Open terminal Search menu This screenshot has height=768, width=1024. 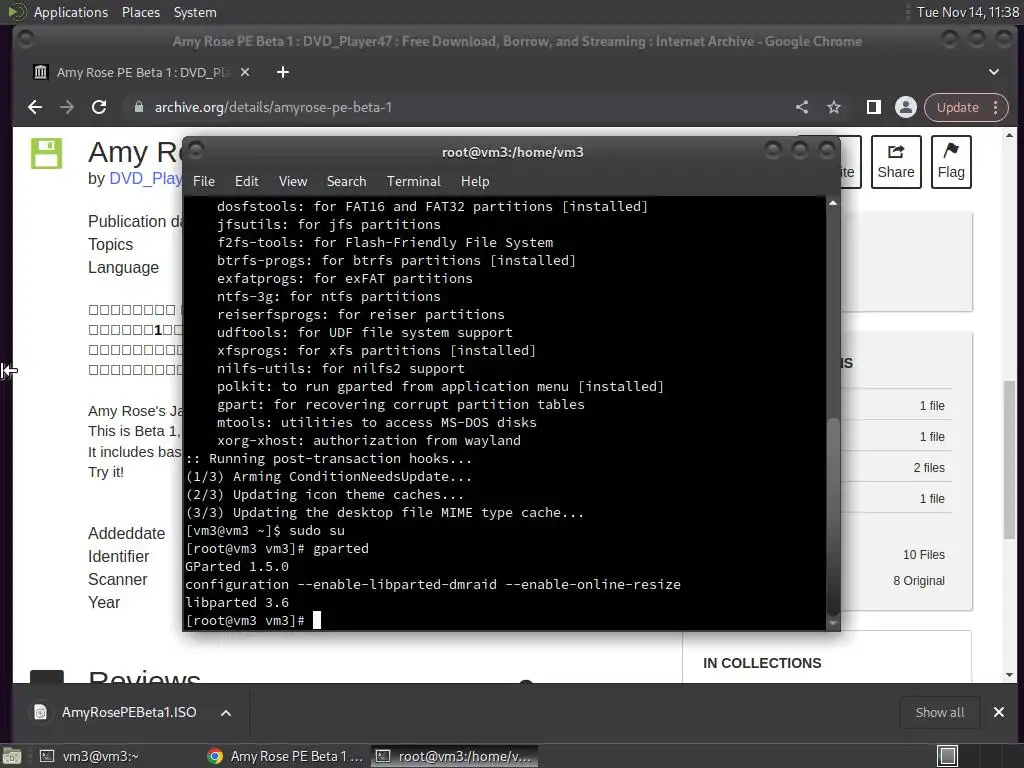pos(346,181)
